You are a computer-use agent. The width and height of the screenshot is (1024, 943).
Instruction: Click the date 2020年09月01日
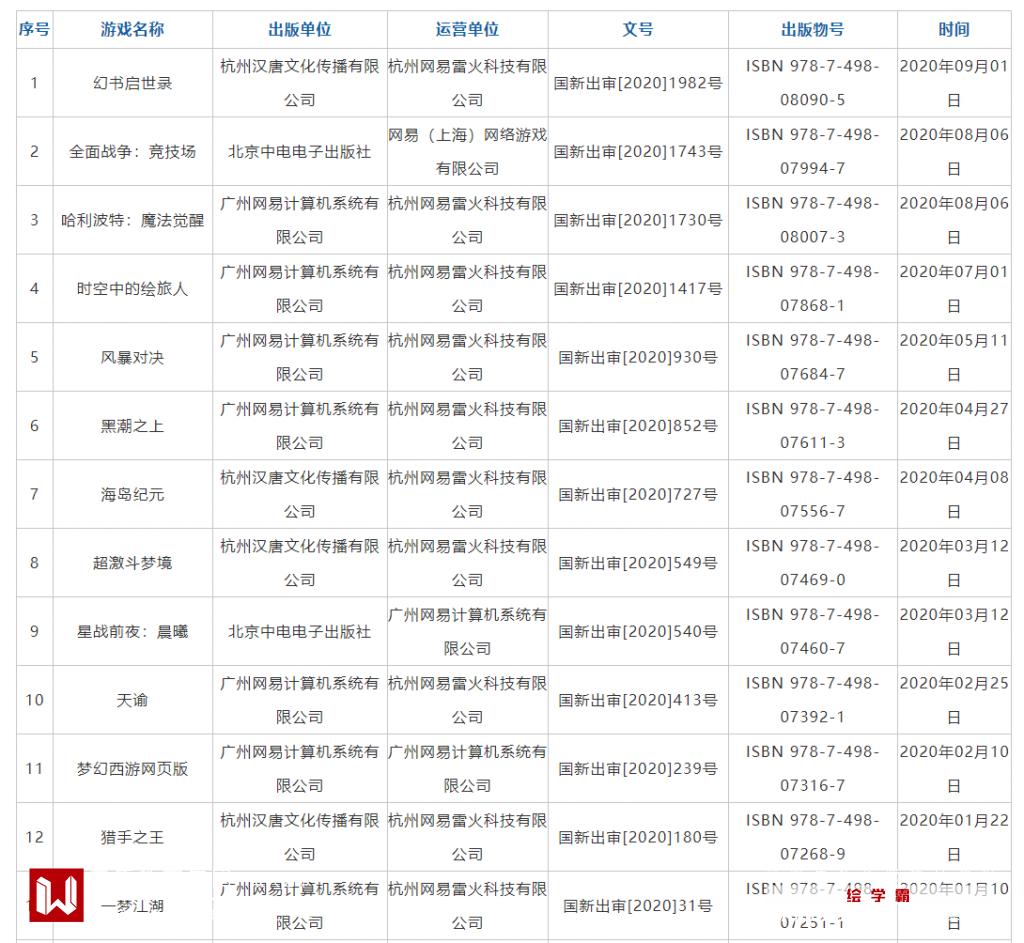tap(953, 83)
